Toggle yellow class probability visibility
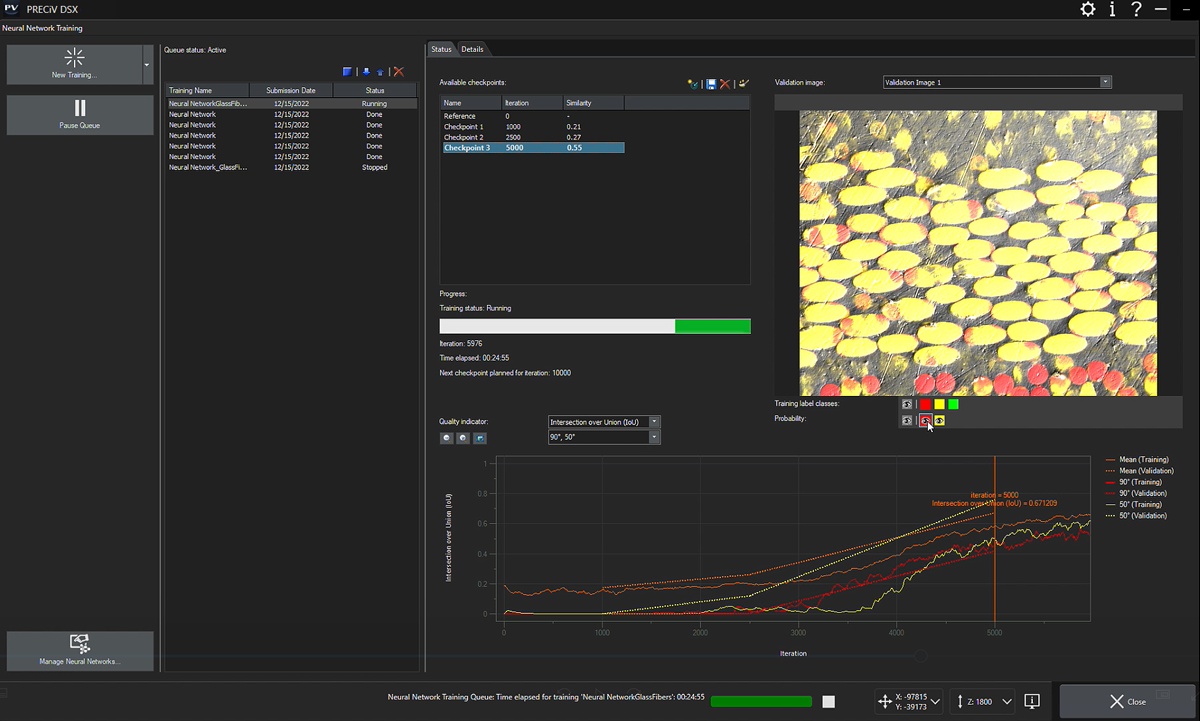The image size is (1200, 721). point(940,420)
